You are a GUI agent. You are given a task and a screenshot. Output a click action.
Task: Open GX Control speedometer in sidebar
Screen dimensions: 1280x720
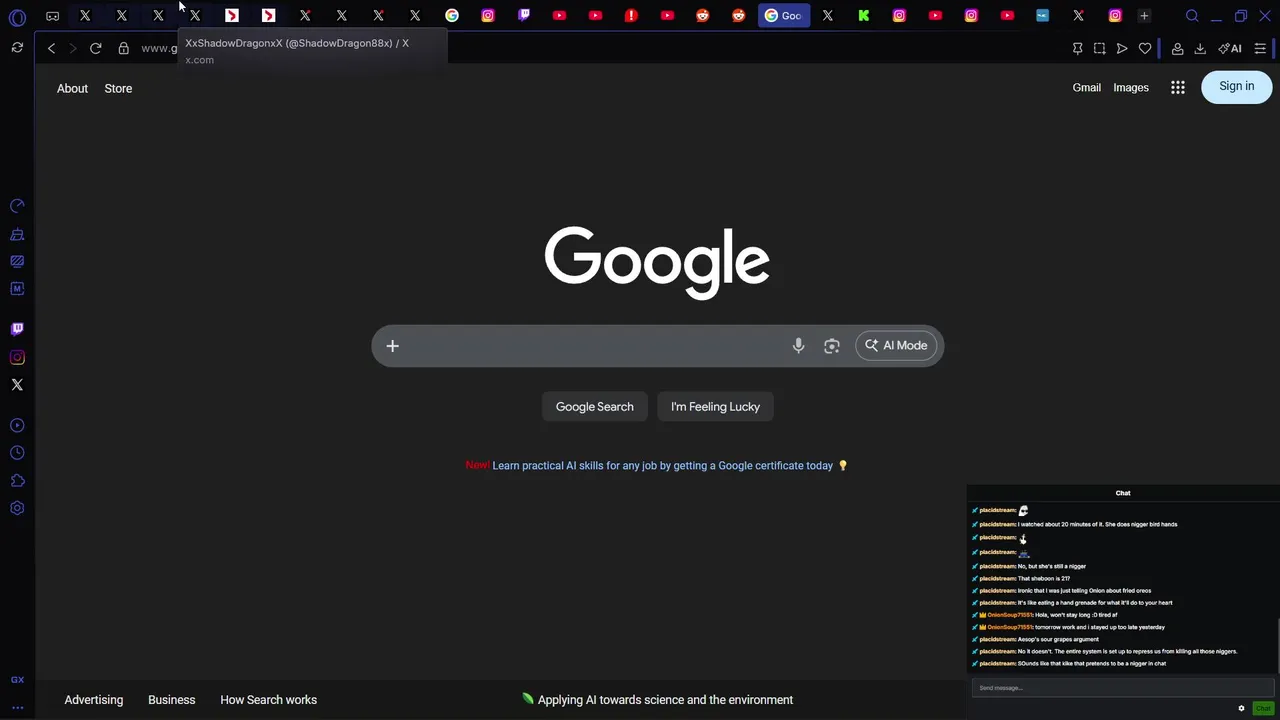click(17, 206)
